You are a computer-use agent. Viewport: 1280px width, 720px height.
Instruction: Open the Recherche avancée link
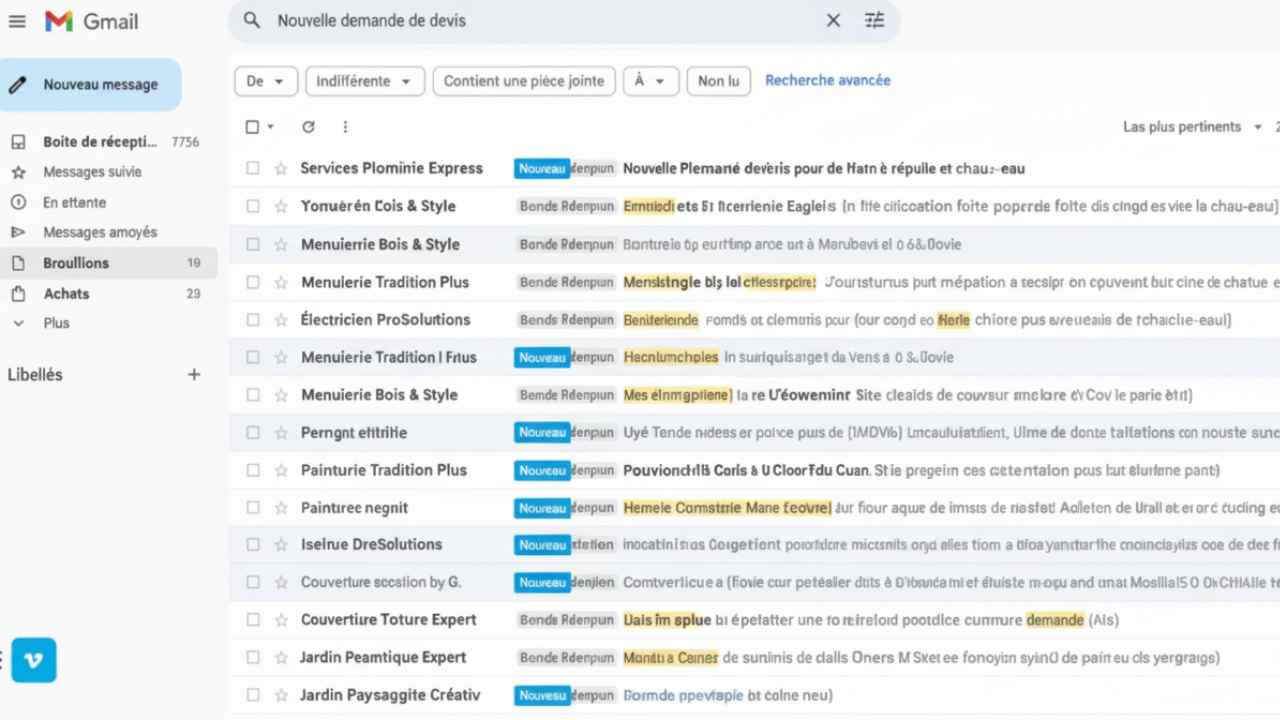pos(827,80)
